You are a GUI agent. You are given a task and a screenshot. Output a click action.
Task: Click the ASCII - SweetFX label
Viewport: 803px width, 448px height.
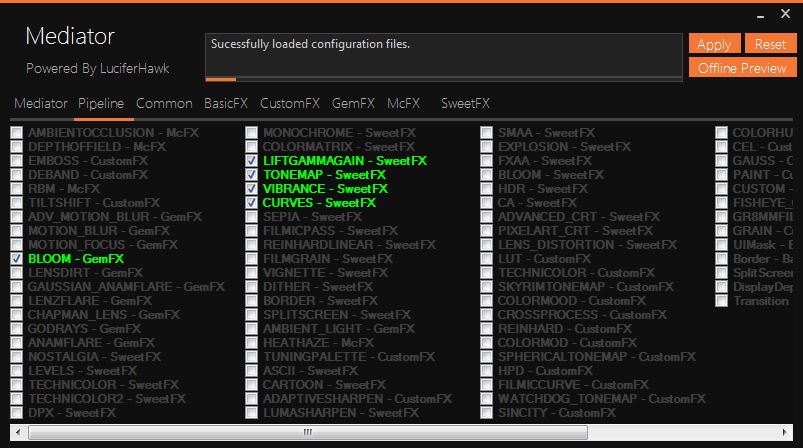[310, 371]
